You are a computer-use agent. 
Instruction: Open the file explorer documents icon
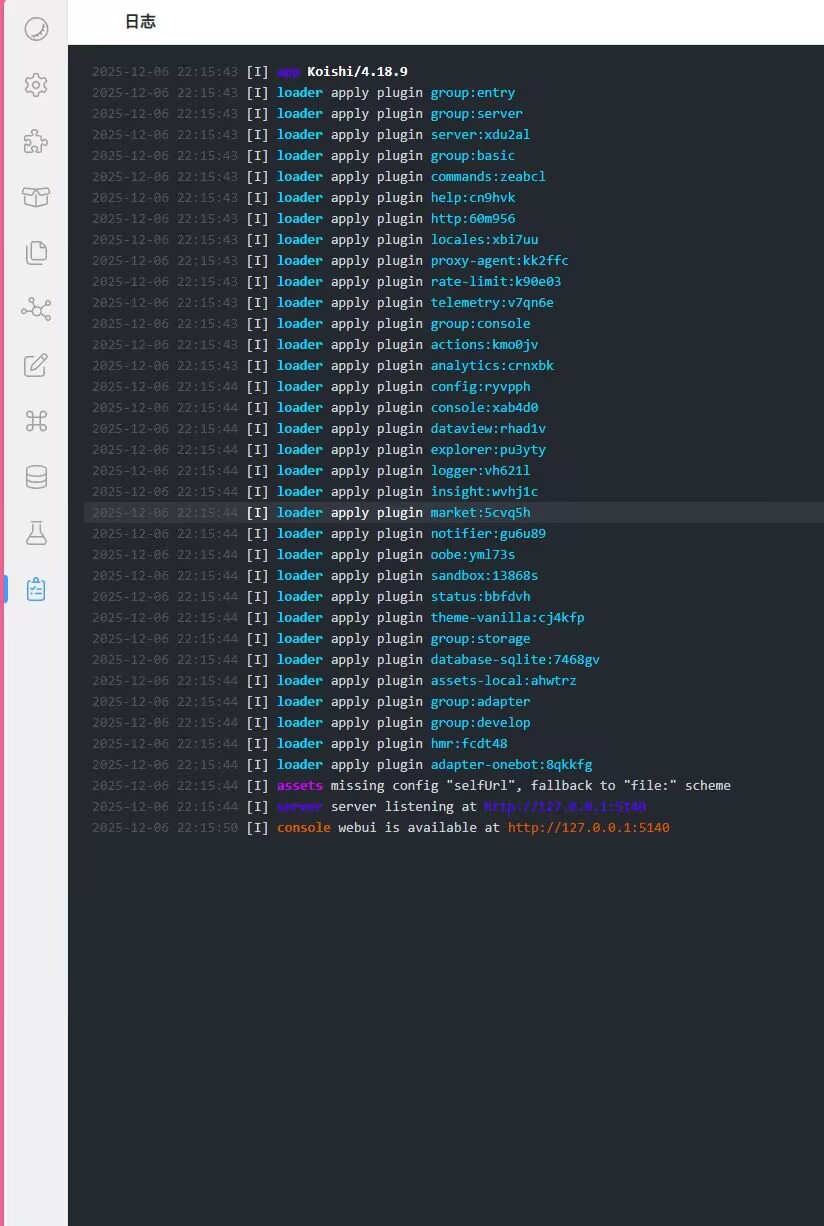coord(36,253)
